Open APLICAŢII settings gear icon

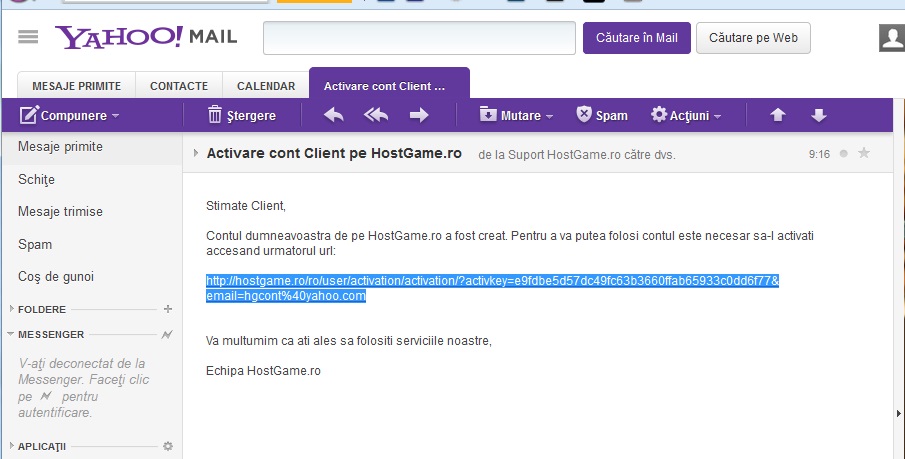(168, 446)
